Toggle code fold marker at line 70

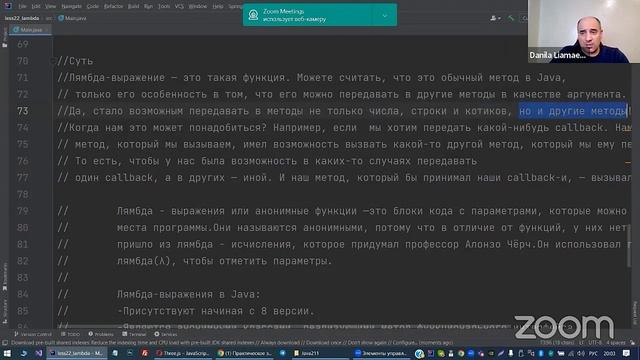pyautogui.click(x=52, y=61)
